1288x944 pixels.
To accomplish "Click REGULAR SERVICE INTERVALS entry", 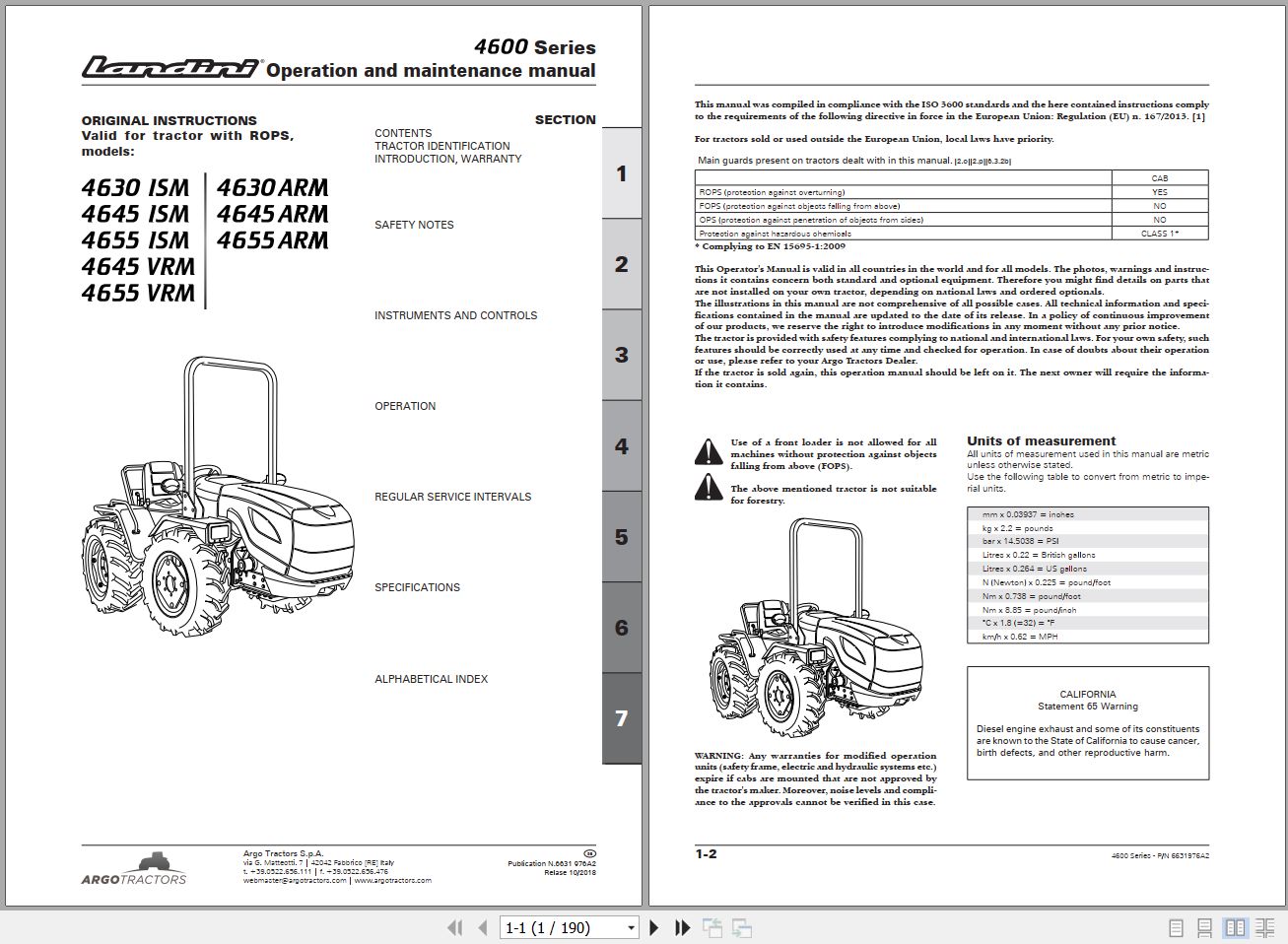I will tap(452, 497).
